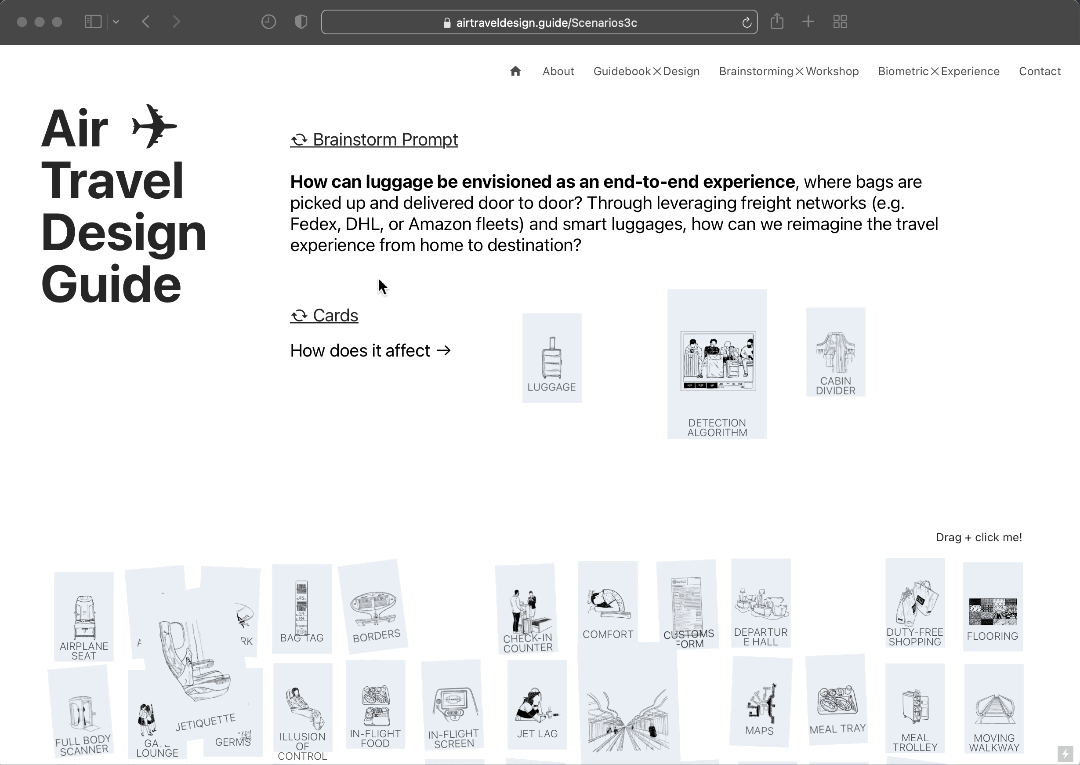Pick the Check-in Counter card
Viewport: 1080px width, 765px height.
pos(526,609)
